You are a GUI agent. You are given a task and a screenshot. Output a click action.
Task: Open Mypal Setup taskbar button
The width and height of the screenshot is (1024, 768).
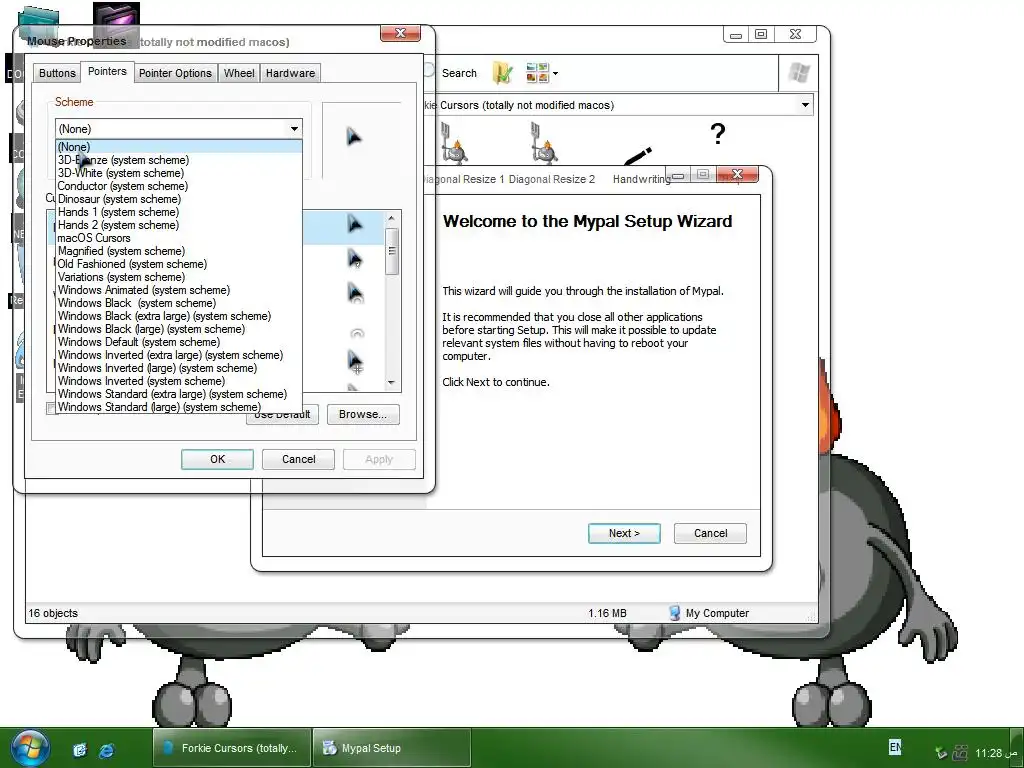[392, 748]
